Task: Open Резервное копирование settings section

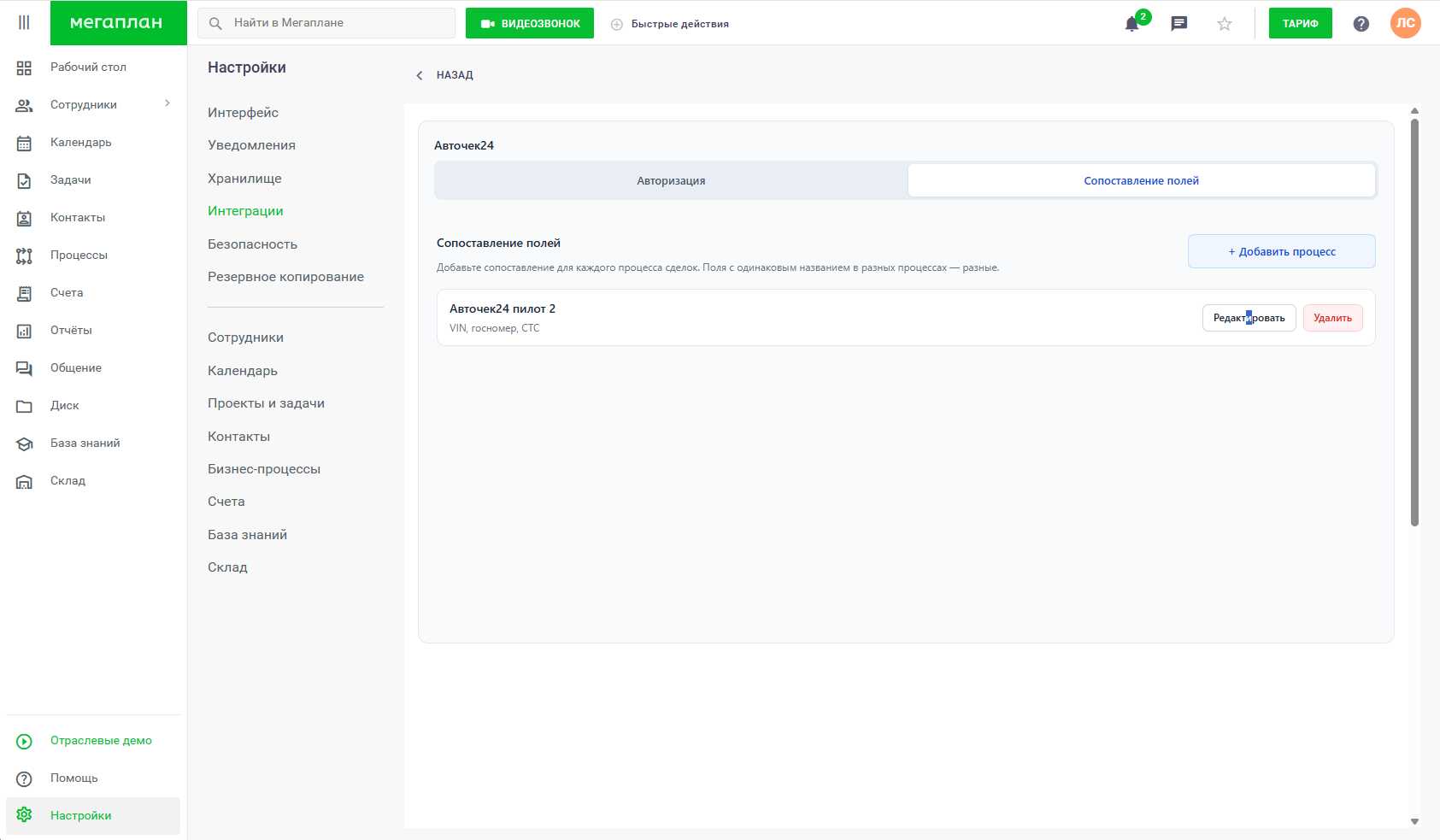Action: coord(285,277)
